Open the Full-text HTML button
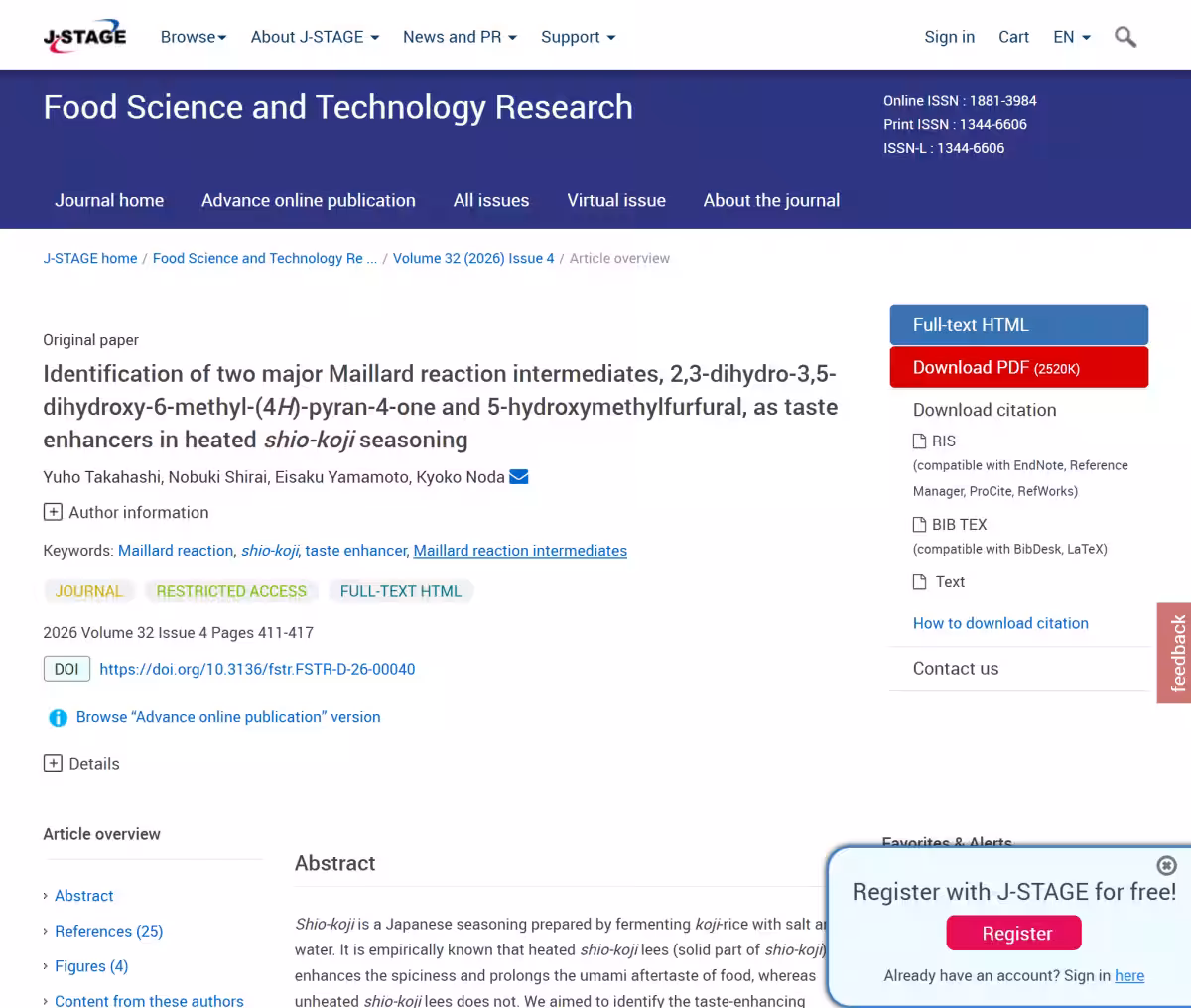The height and width of the screenshot is (1008, 1191). 1019,324
